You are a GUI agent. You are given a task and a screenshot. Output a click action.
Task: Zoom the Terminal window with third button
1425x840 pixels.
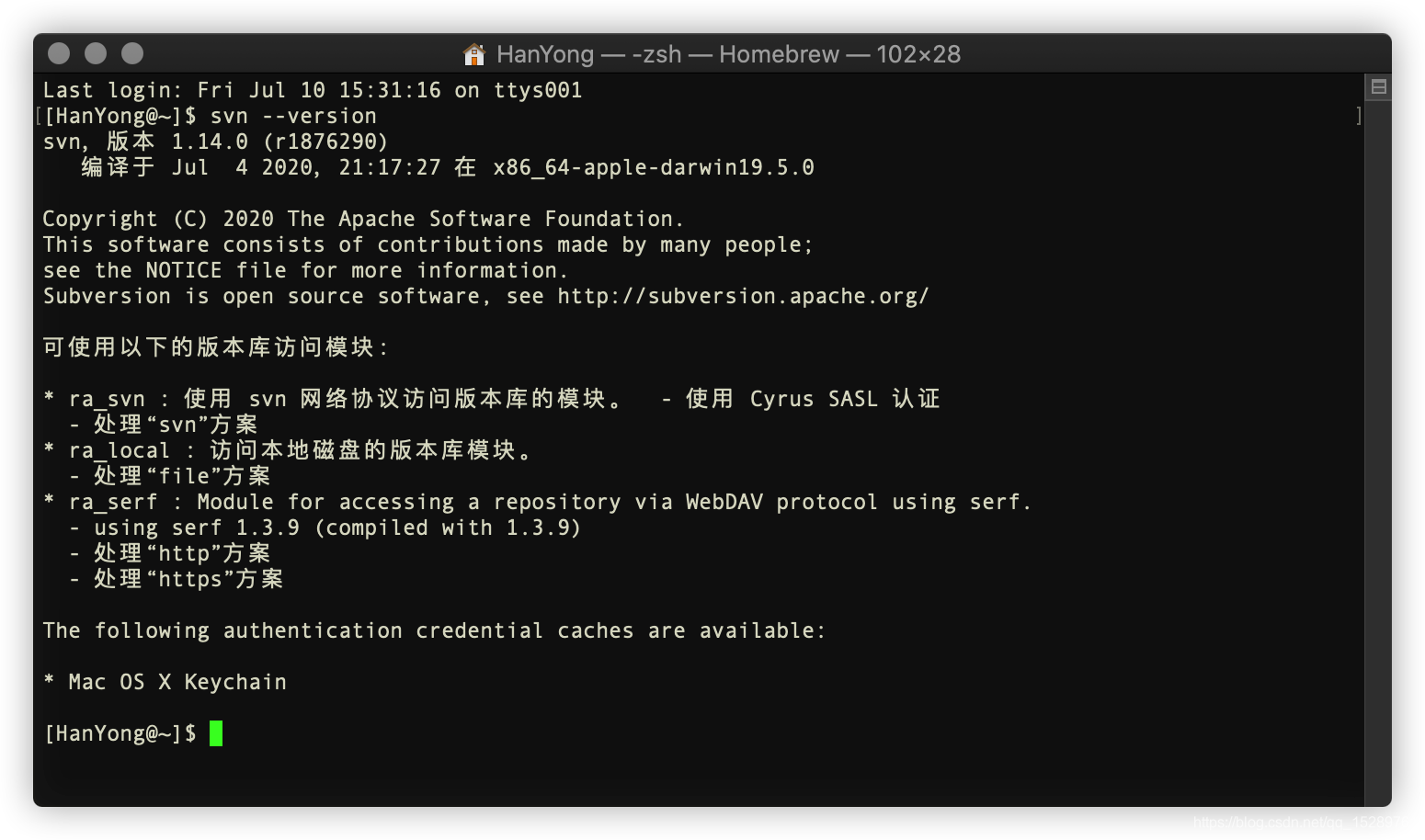(x=132, y=53)
